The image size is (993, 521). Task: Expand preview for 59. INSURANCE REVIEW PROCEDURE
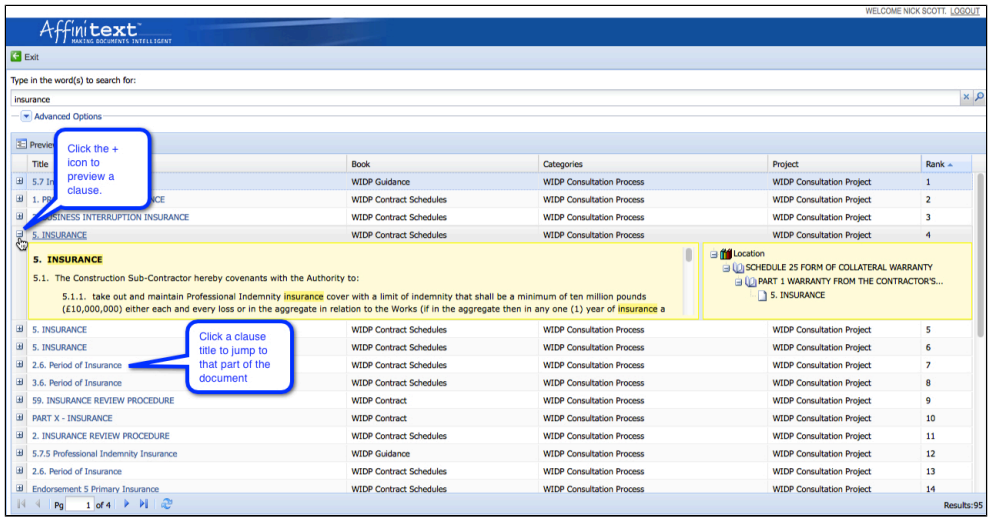coord(19,400)
